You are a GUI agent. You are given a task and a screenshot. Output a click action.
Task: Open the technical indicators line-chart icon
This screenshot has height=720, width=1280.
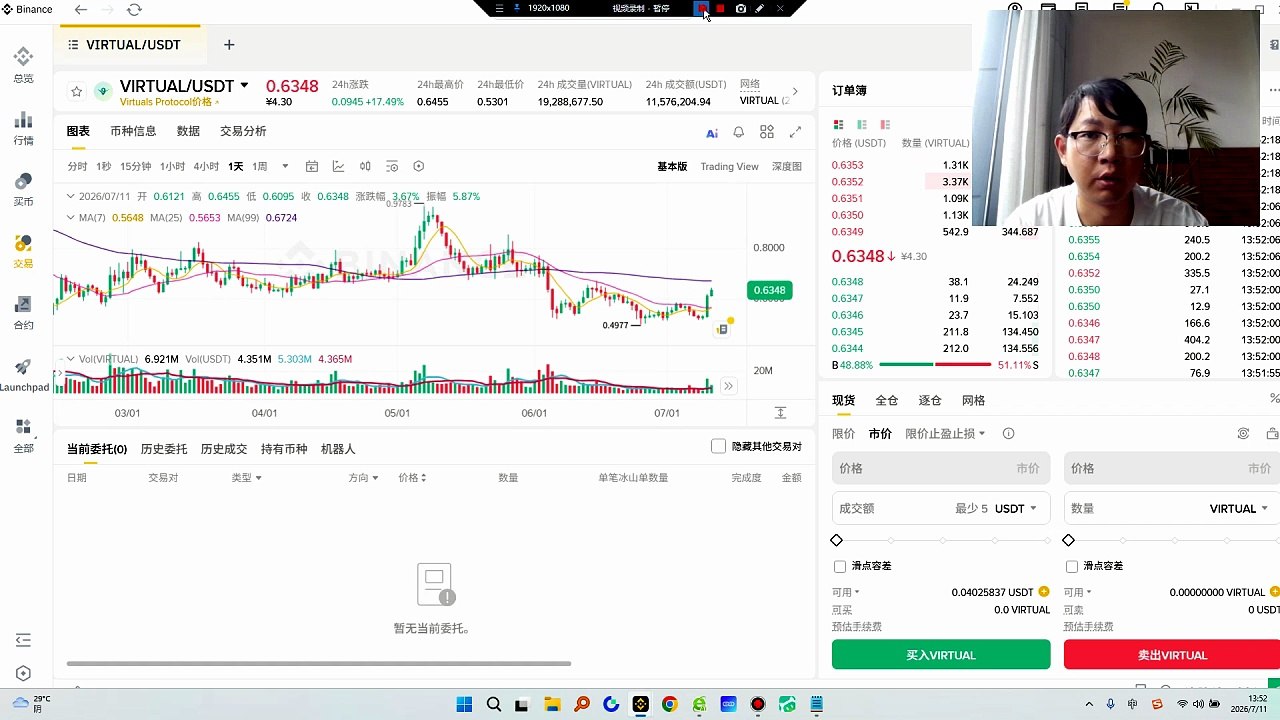[x=338, y=166]
